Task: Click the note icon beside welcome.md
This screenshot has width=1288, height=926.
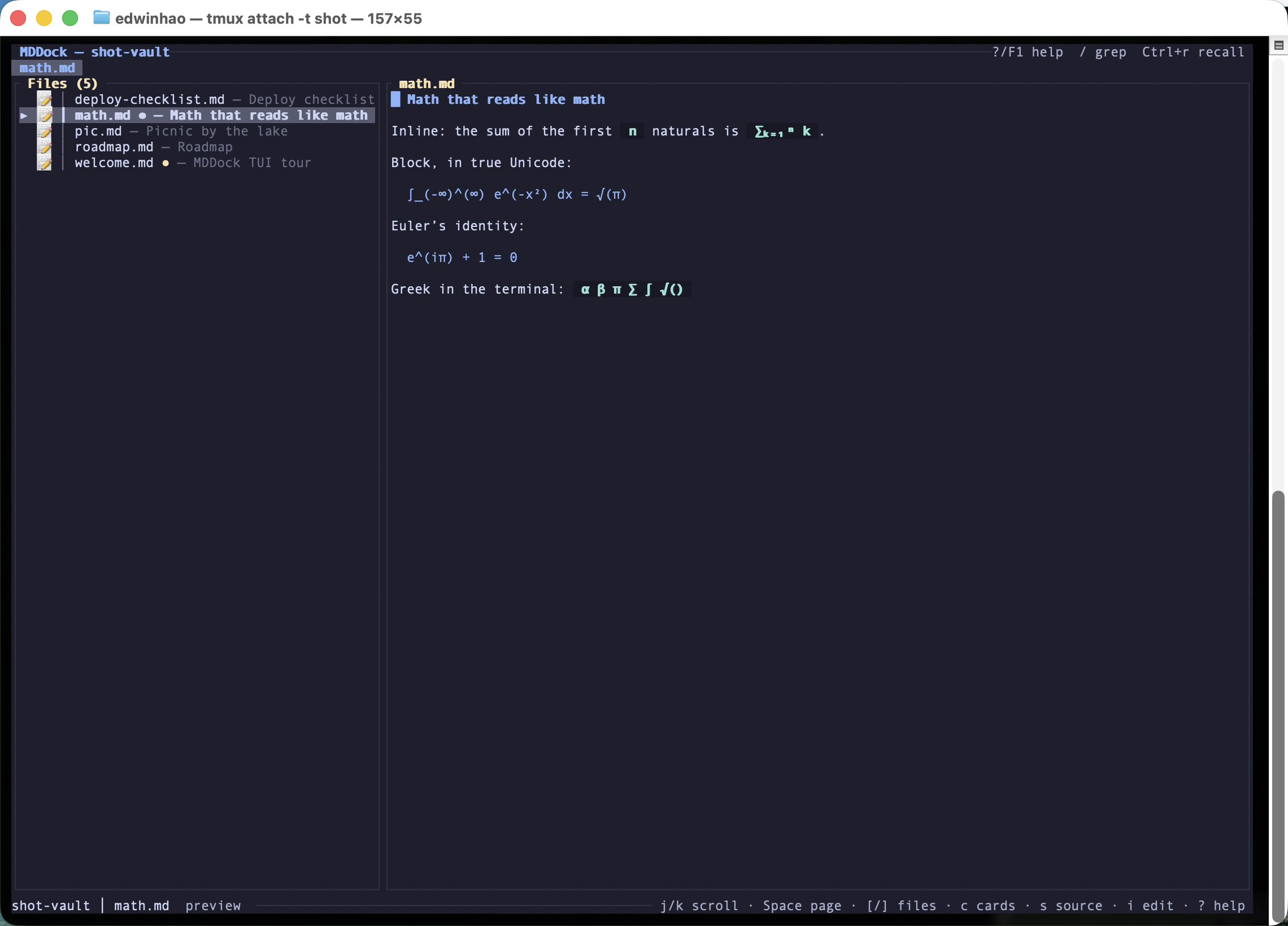Action: click(44, 163)
